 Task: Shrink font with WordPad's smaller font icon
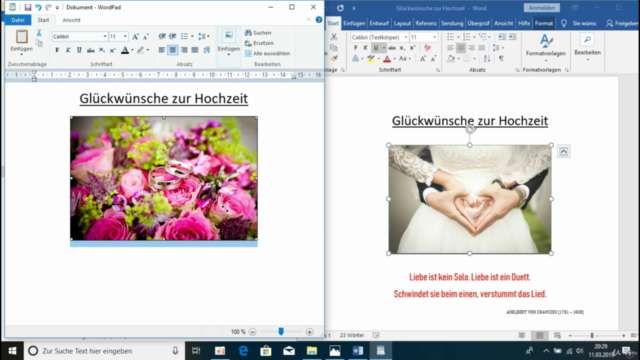pyautogui.click(x=146, y=37)
